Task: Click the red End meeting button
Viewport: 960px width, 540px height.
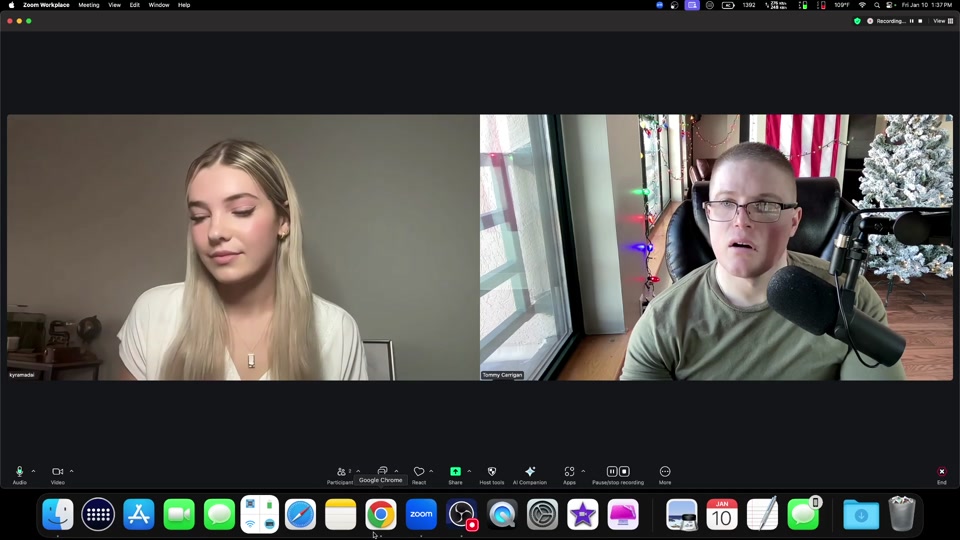Action: 941,472
